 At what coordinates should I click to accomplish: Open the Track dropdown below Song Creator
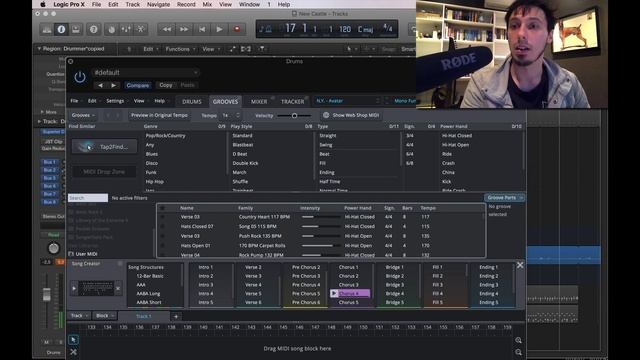coord(80,316)
